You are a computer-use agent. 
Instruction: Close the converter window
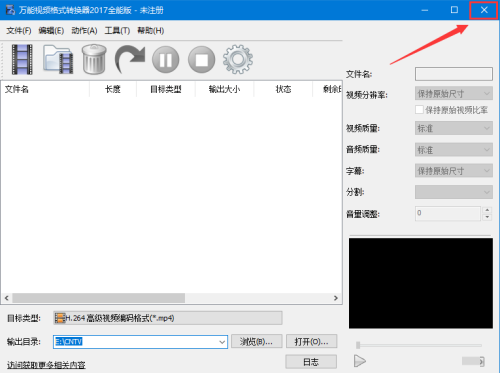click(484, 10)
